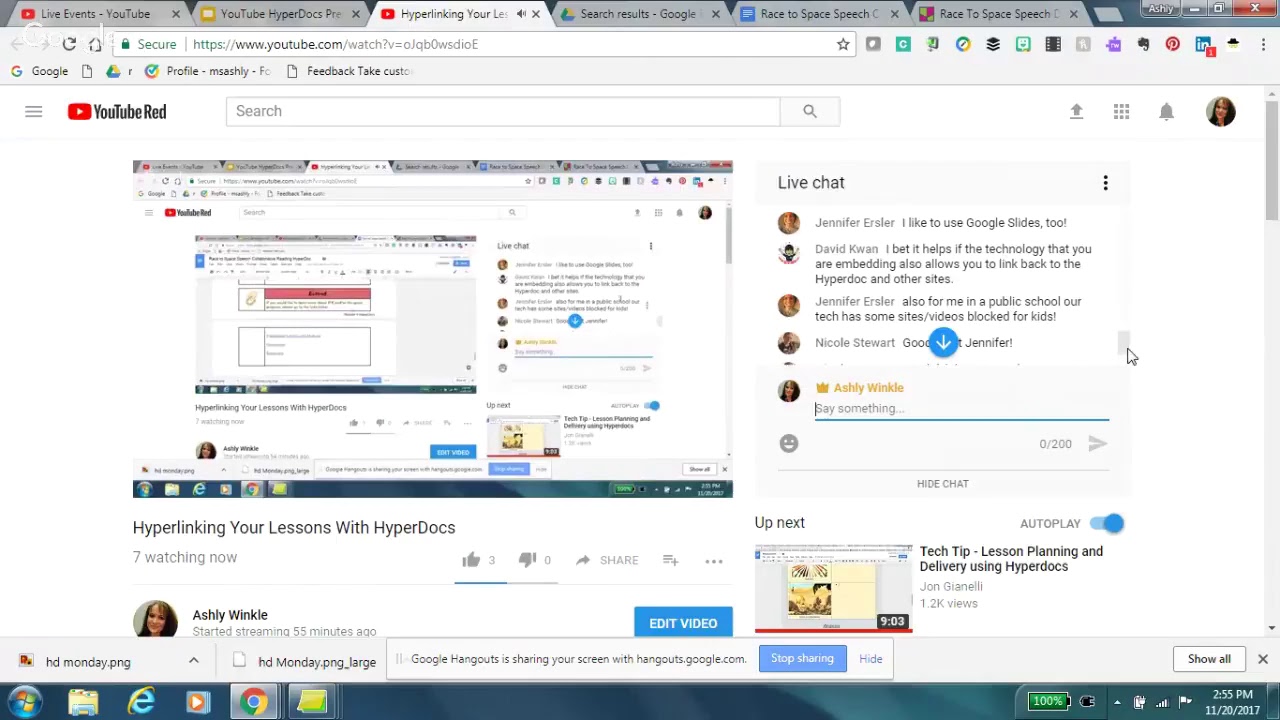1280x720 pixels.
Task: Open Profile - msashly bookmark
Action: pos(208,71)
